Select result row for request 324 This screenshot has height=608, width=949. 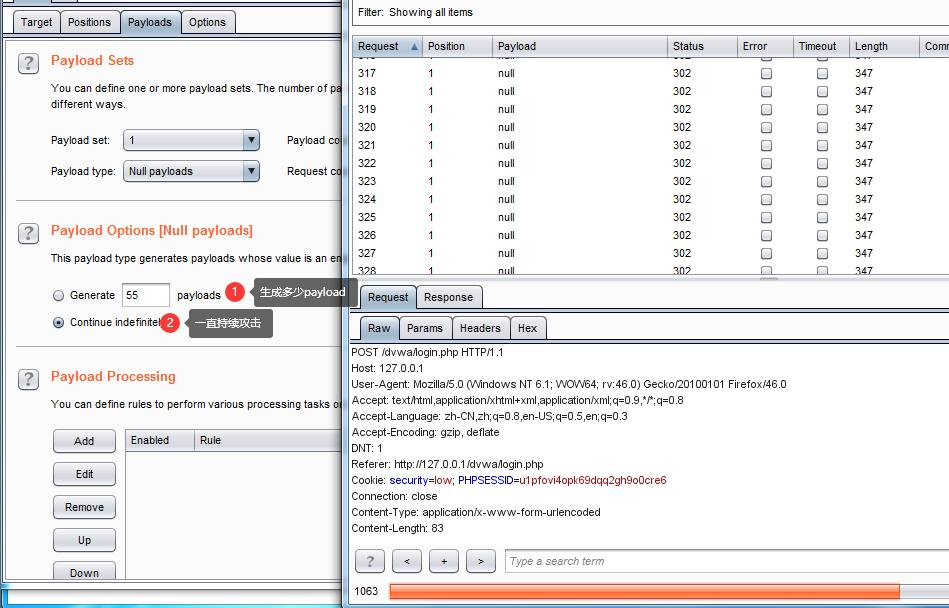(651, 199)
